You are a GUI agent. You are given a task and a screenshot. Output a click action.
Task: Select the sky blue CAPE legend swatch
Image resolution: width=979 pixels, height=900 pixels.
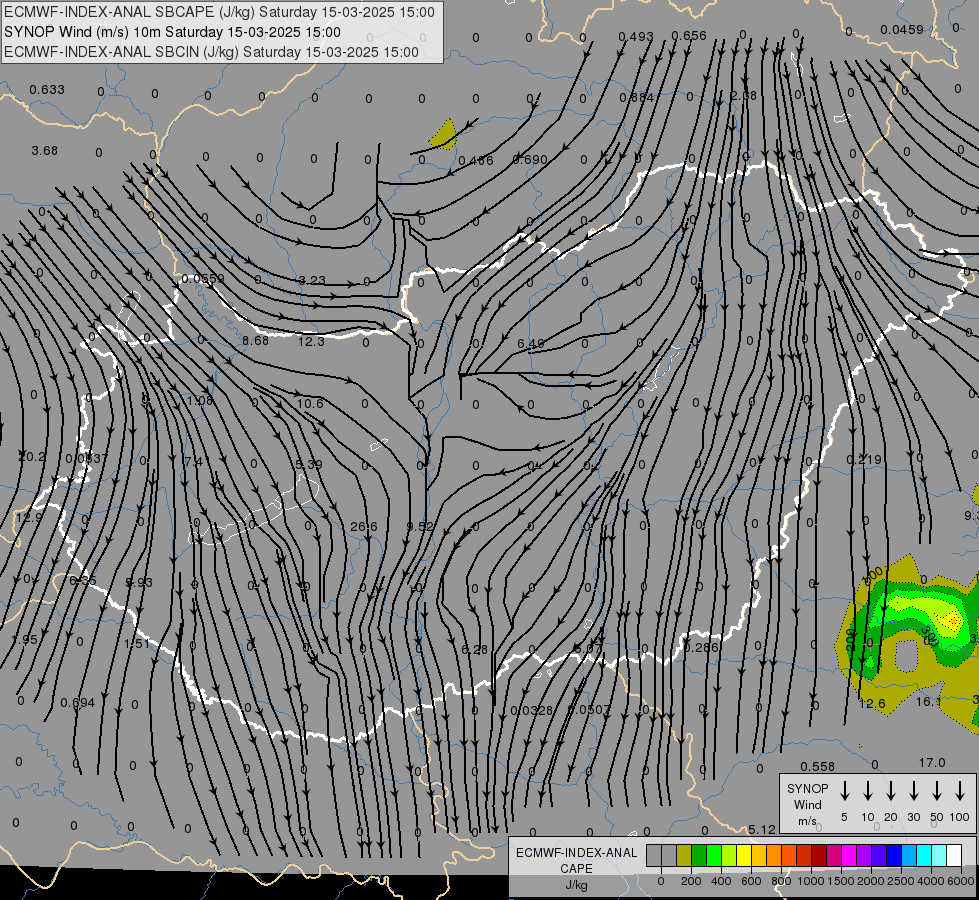[908, 856]
